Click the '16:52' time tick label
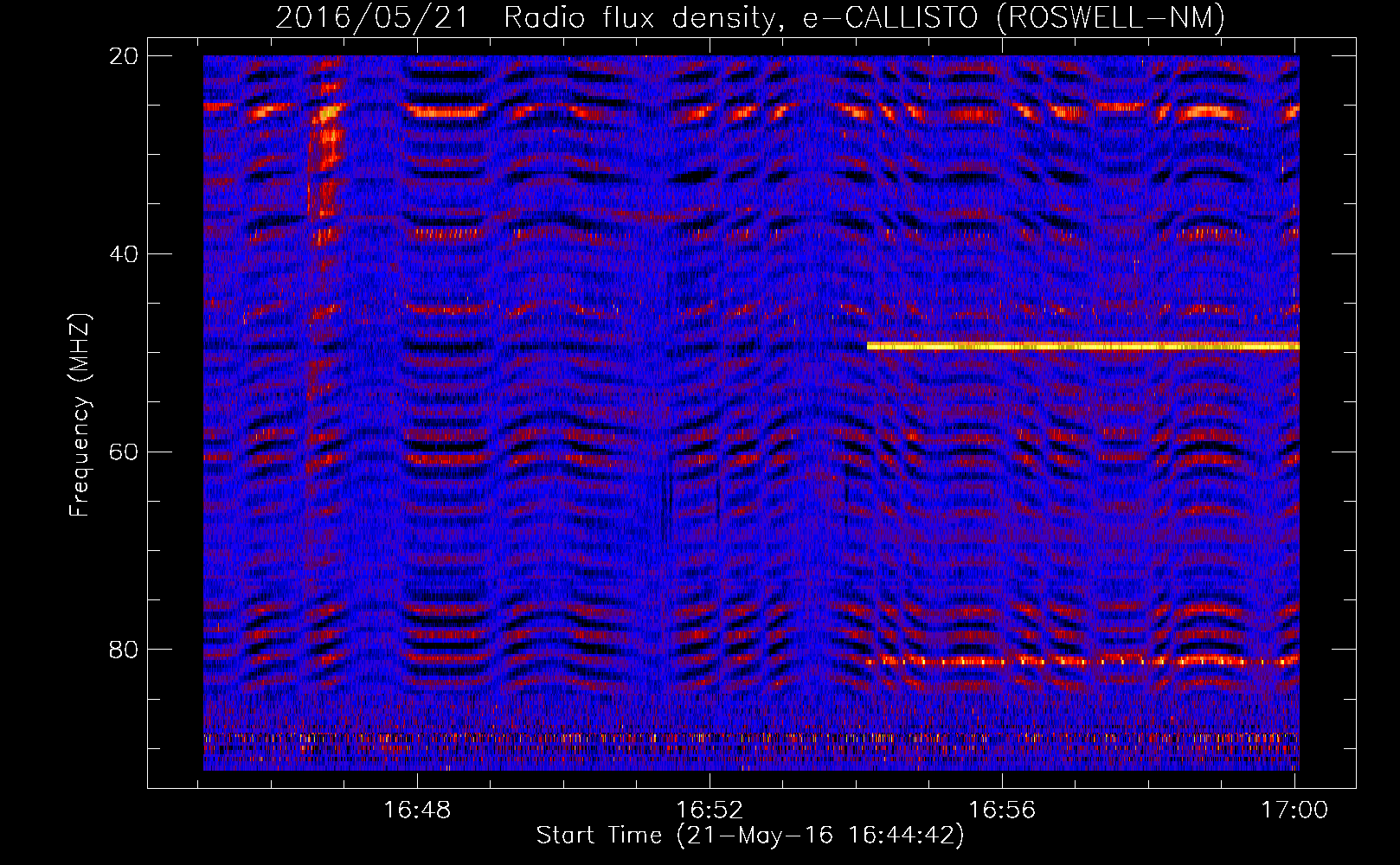The width and height of the screenshot is (1400, 865). pos(710,811)
